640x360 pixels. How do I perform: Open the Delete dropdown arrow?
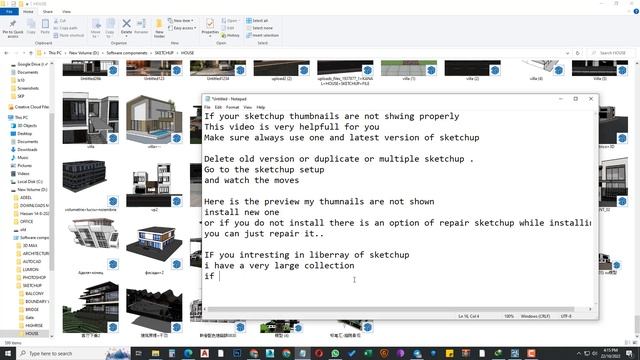(x=127, y=36)
